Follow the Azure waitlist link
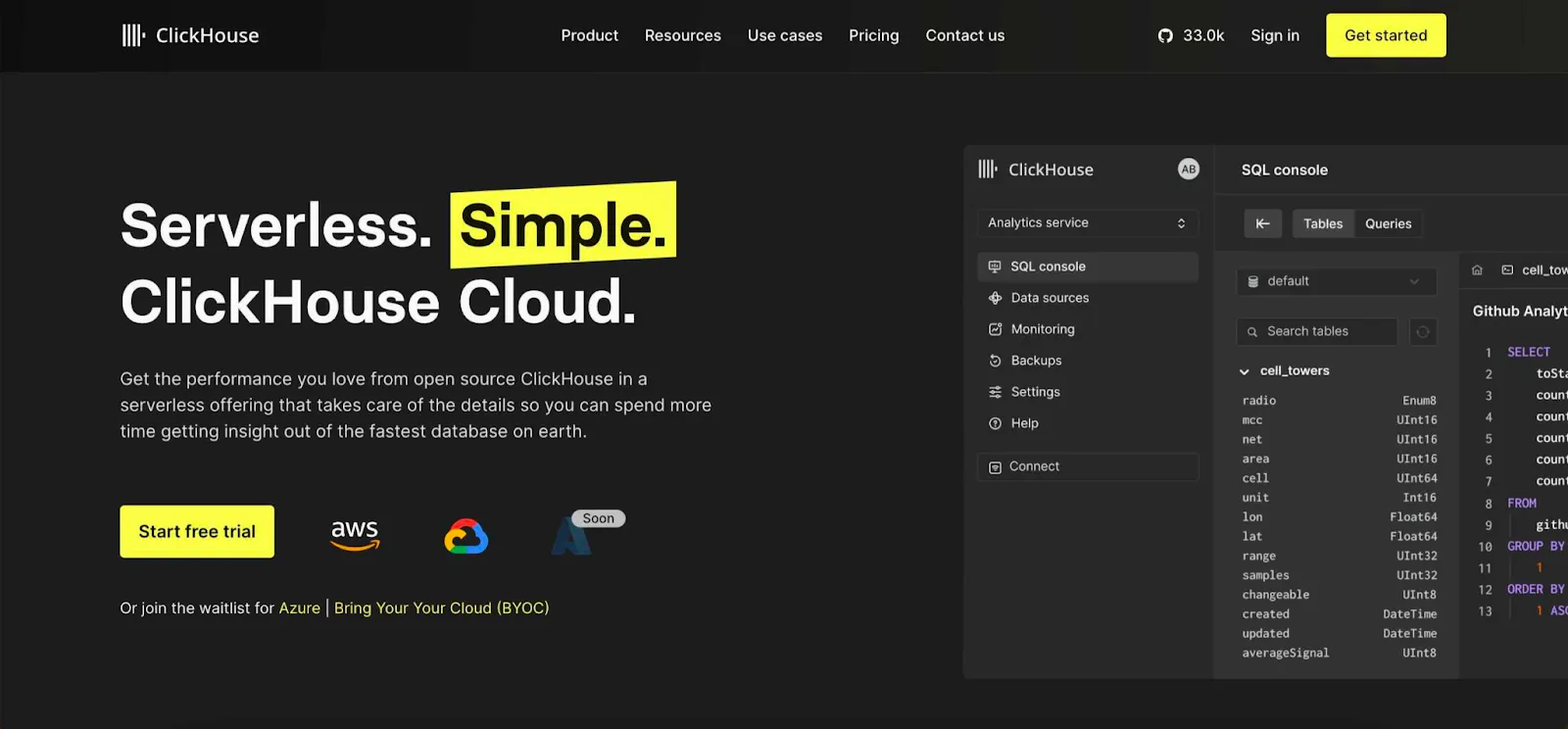The width and height of the screenshot is (1568, 729). tap(299, 607)
